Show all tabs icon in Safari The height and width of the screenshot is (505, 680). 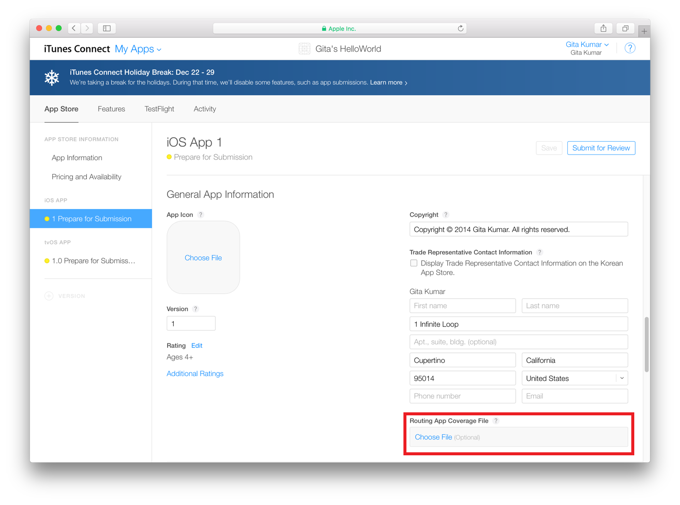625,28
